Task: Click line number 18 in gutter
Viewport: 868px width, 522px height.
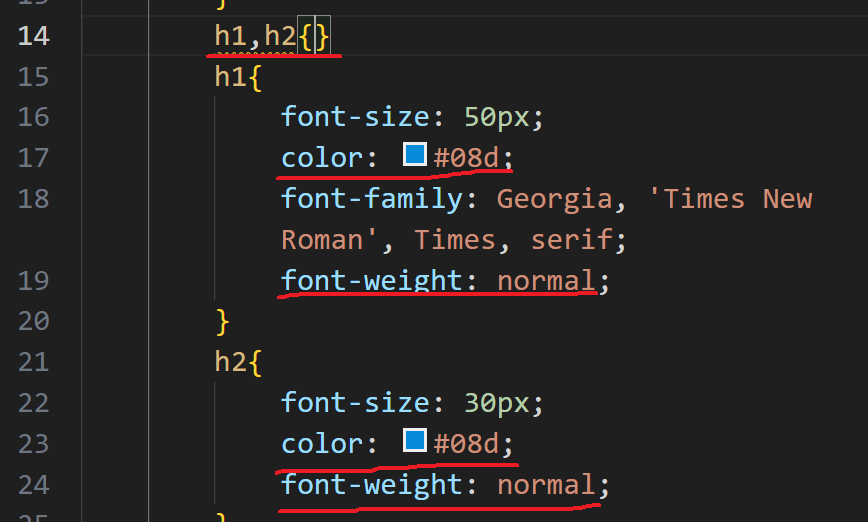Action: [34, 199]
